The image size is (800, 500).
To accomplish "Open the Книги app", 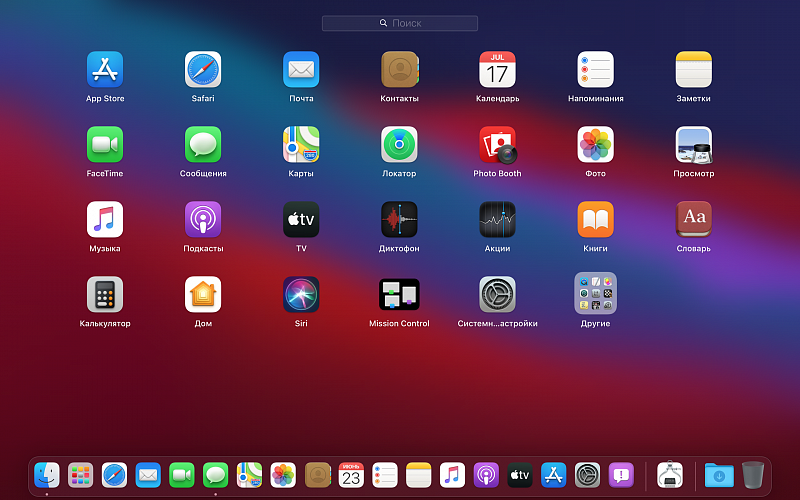I will coord(595,219).
